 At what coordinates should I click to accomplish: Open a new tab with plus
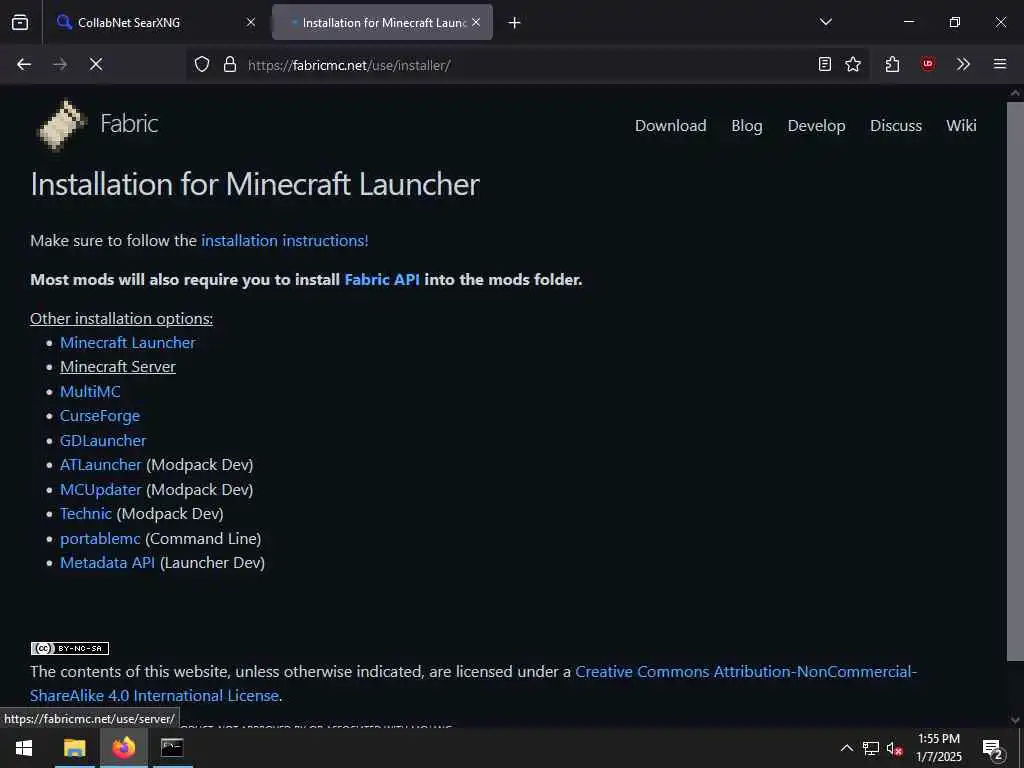click(x=515, y=22)
